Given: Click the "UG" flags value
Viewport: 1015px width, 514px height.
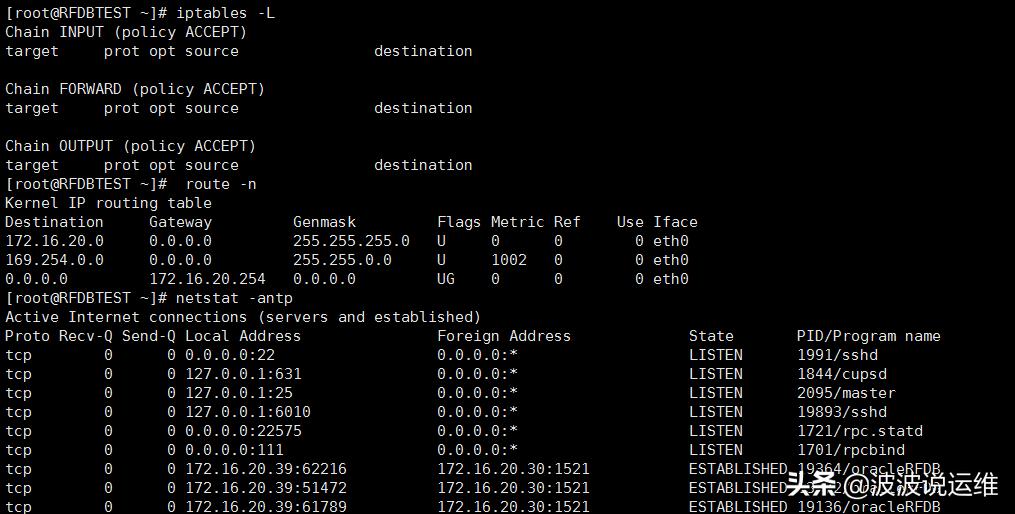Looking at the screenshot, I should tap(446, 279).
